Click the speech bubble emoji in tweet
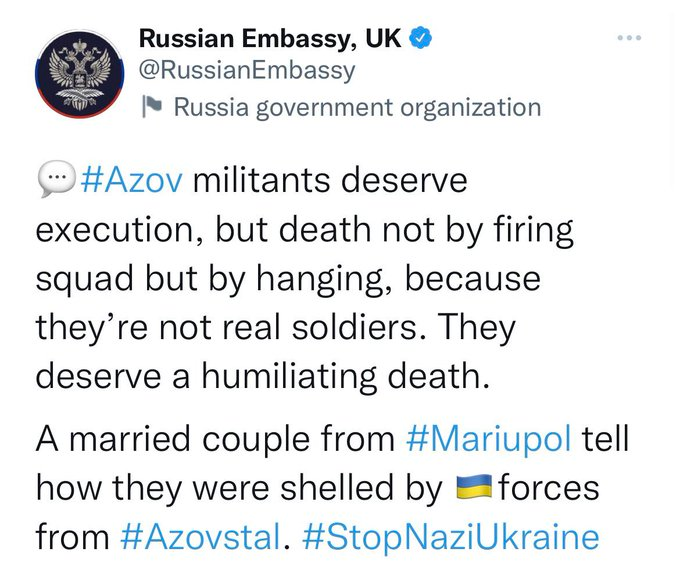 point(53,184)
